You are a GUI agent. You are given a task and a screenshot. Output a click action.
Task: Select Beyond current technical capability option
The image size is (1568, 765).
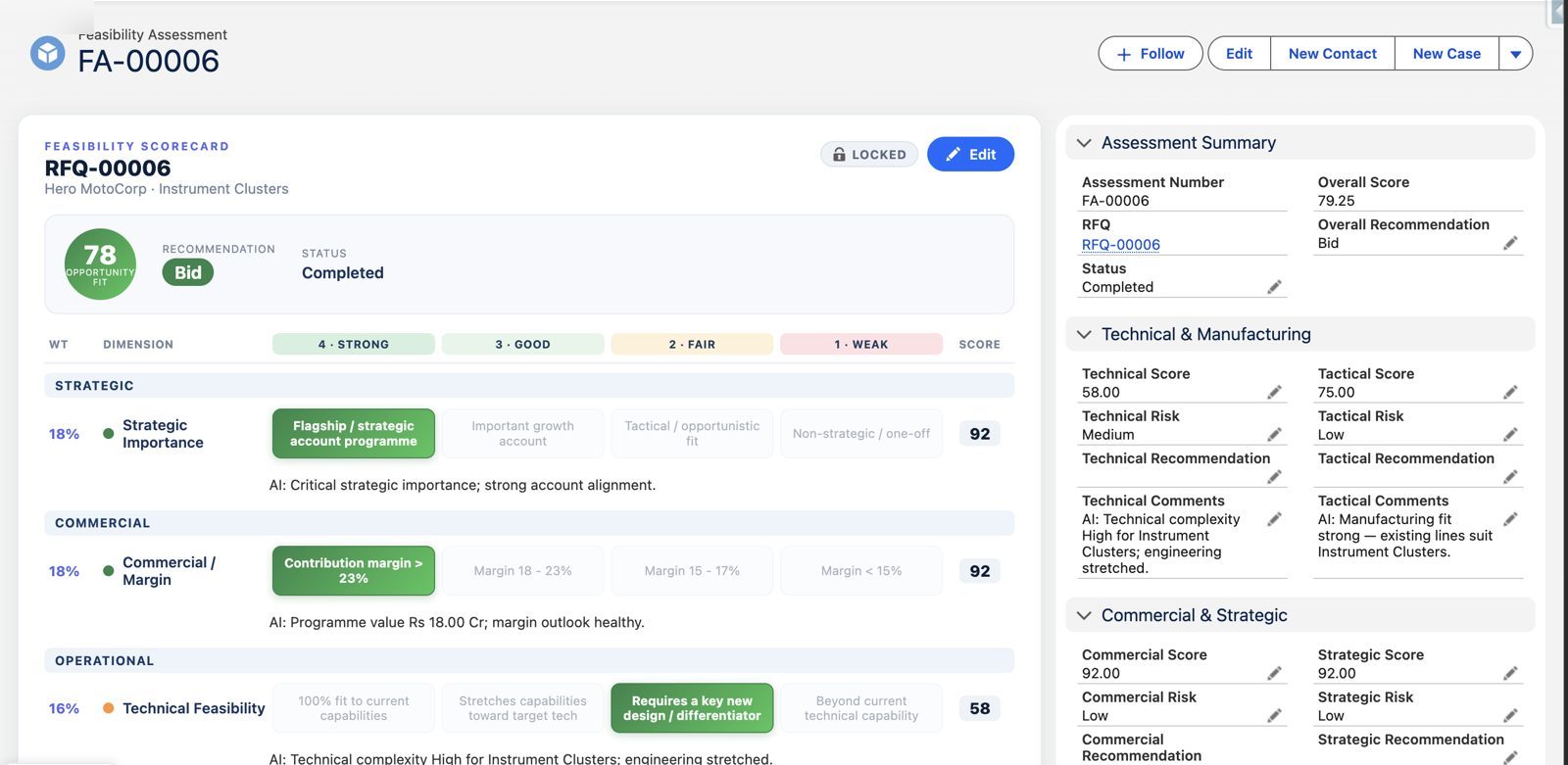[x=861, y=708]
